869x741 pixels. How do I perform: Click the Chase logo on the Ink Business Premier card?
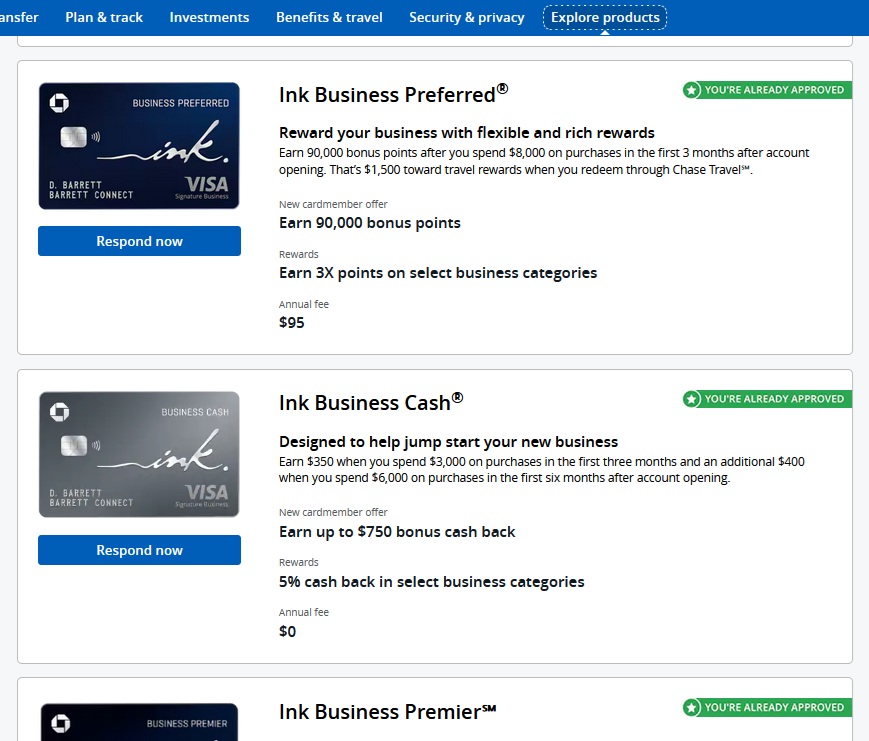point(61,722)
